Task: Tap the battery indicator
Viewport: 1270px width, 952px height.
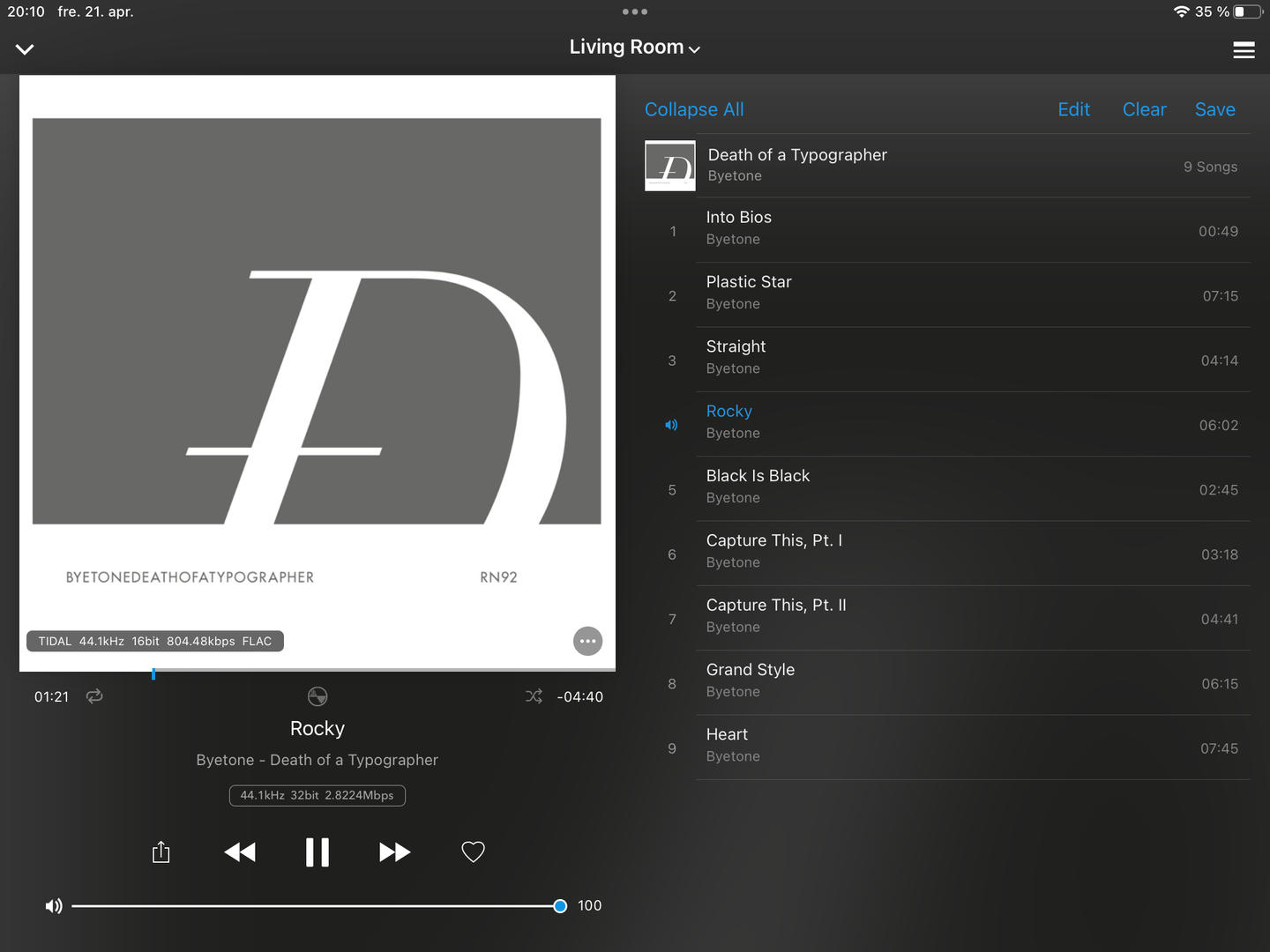Action: point(1246,11)
